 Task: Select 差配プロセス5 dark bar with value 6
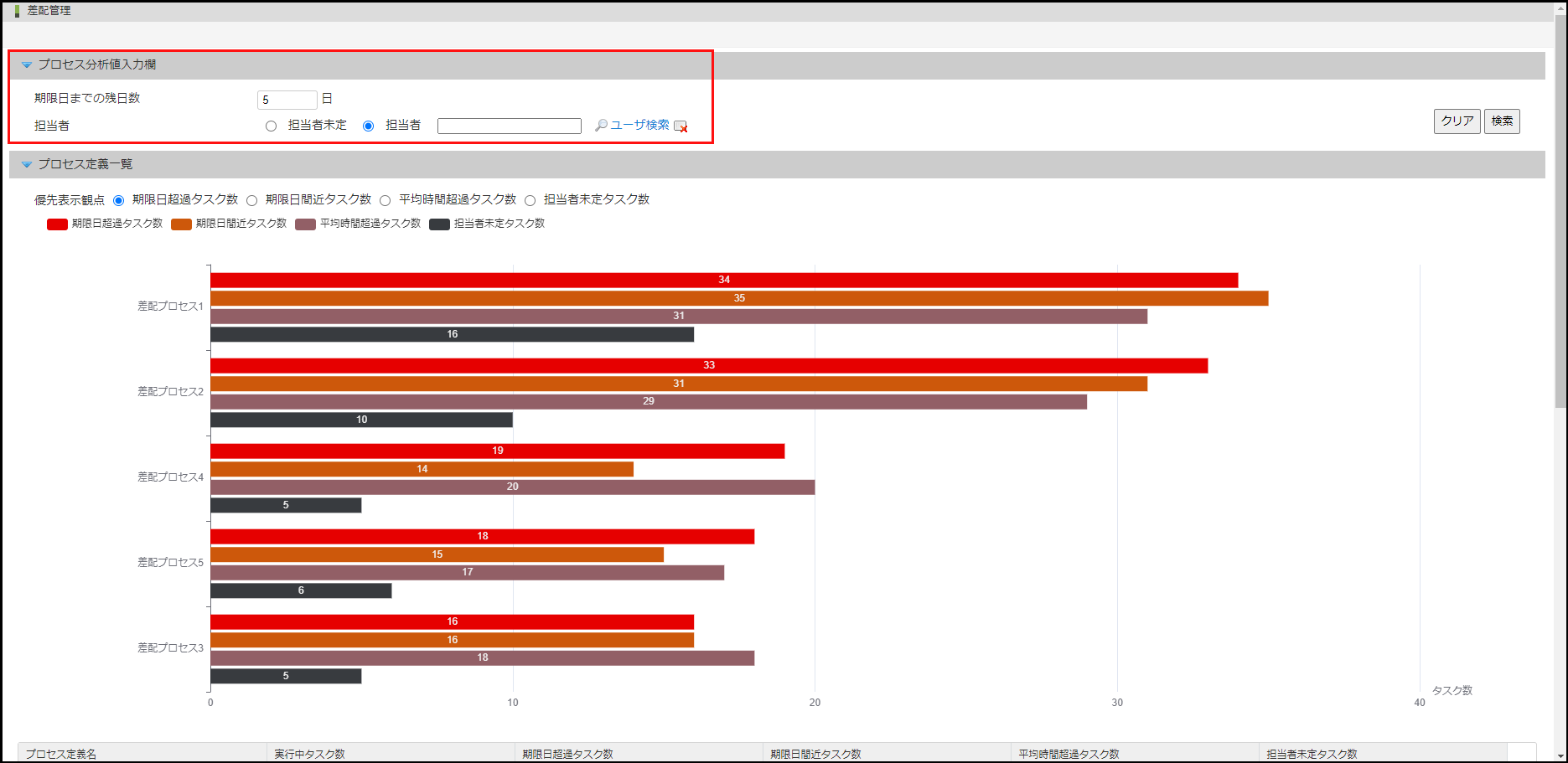pyautogui.click(x=301, y=590)
